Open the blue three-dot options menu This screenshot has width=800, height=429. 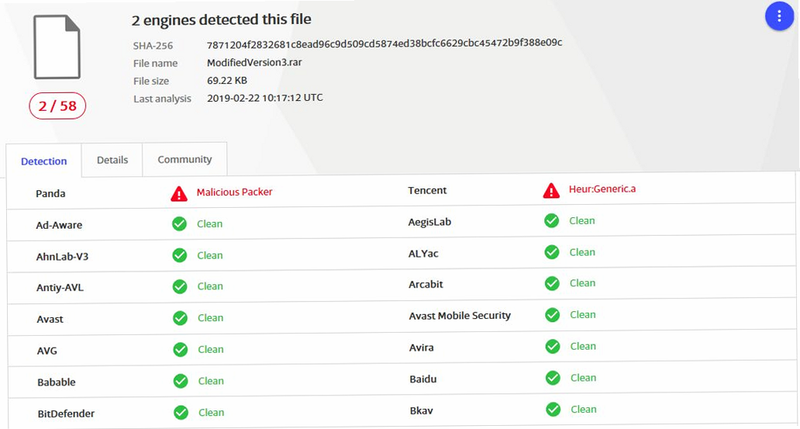[x=779, y=16]
